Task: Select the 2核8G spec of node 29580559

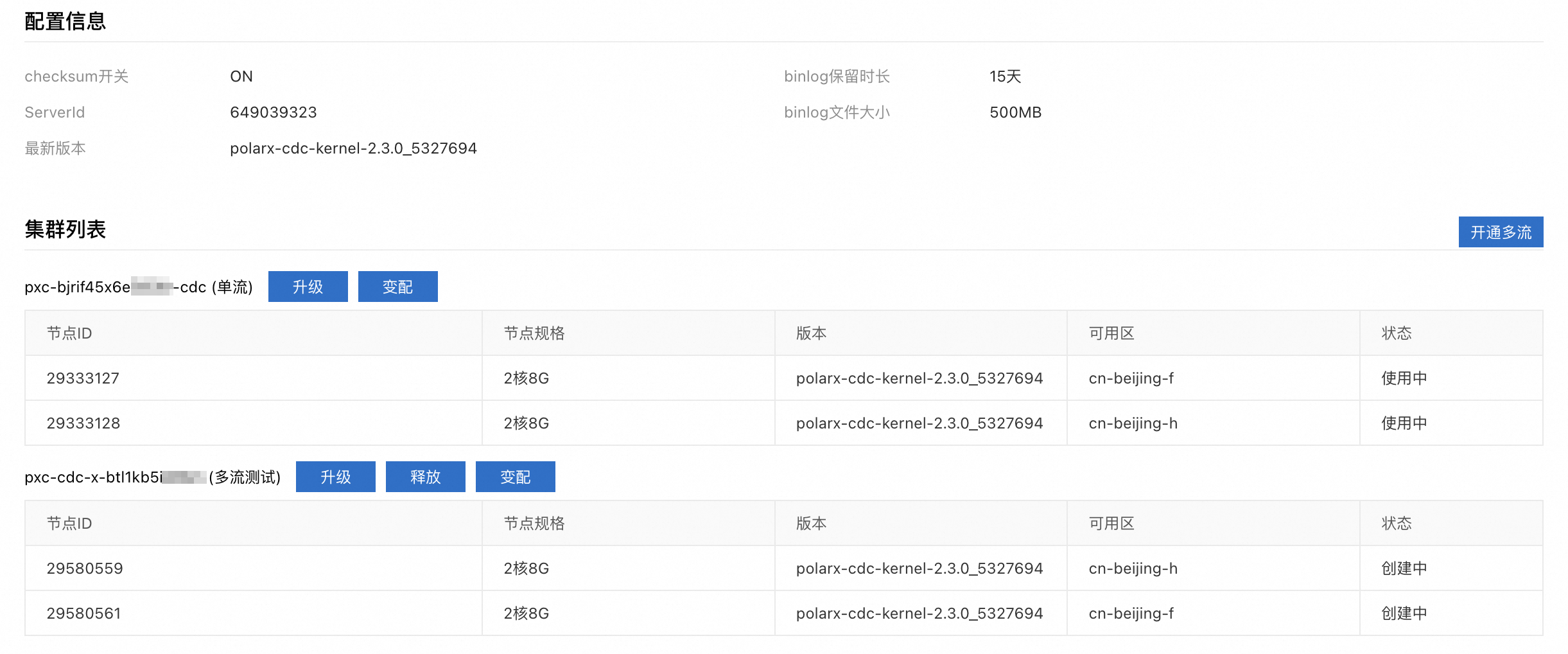Action: 527,569
